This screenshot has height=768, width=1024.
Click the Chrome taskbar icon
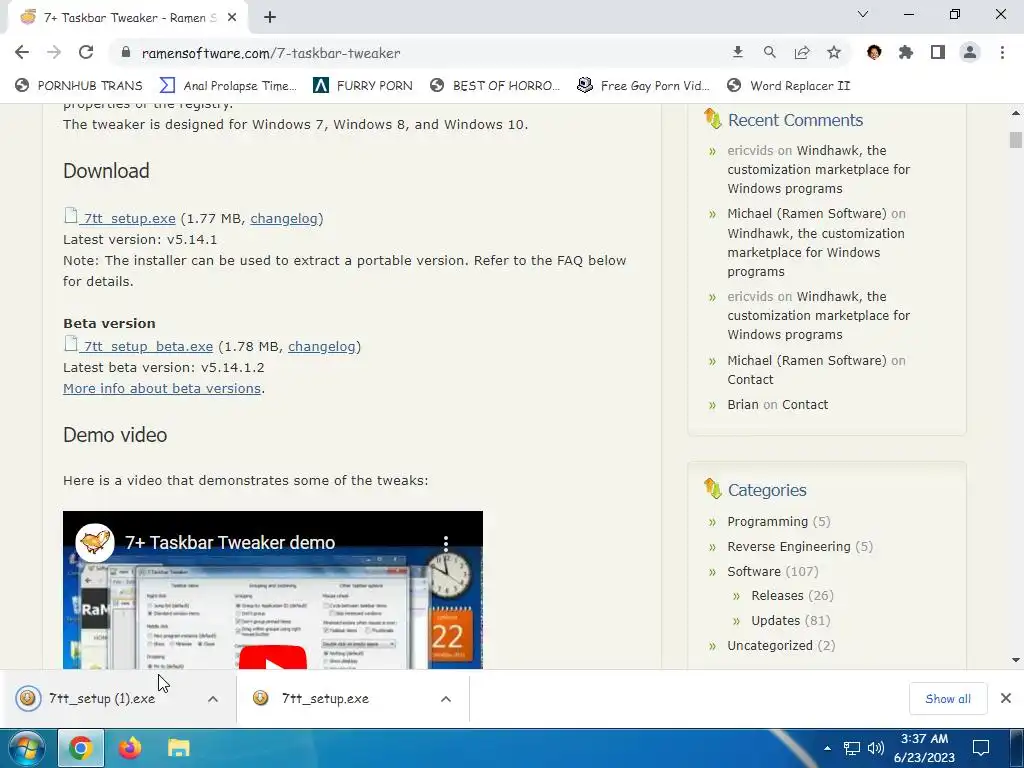(80, 748)
